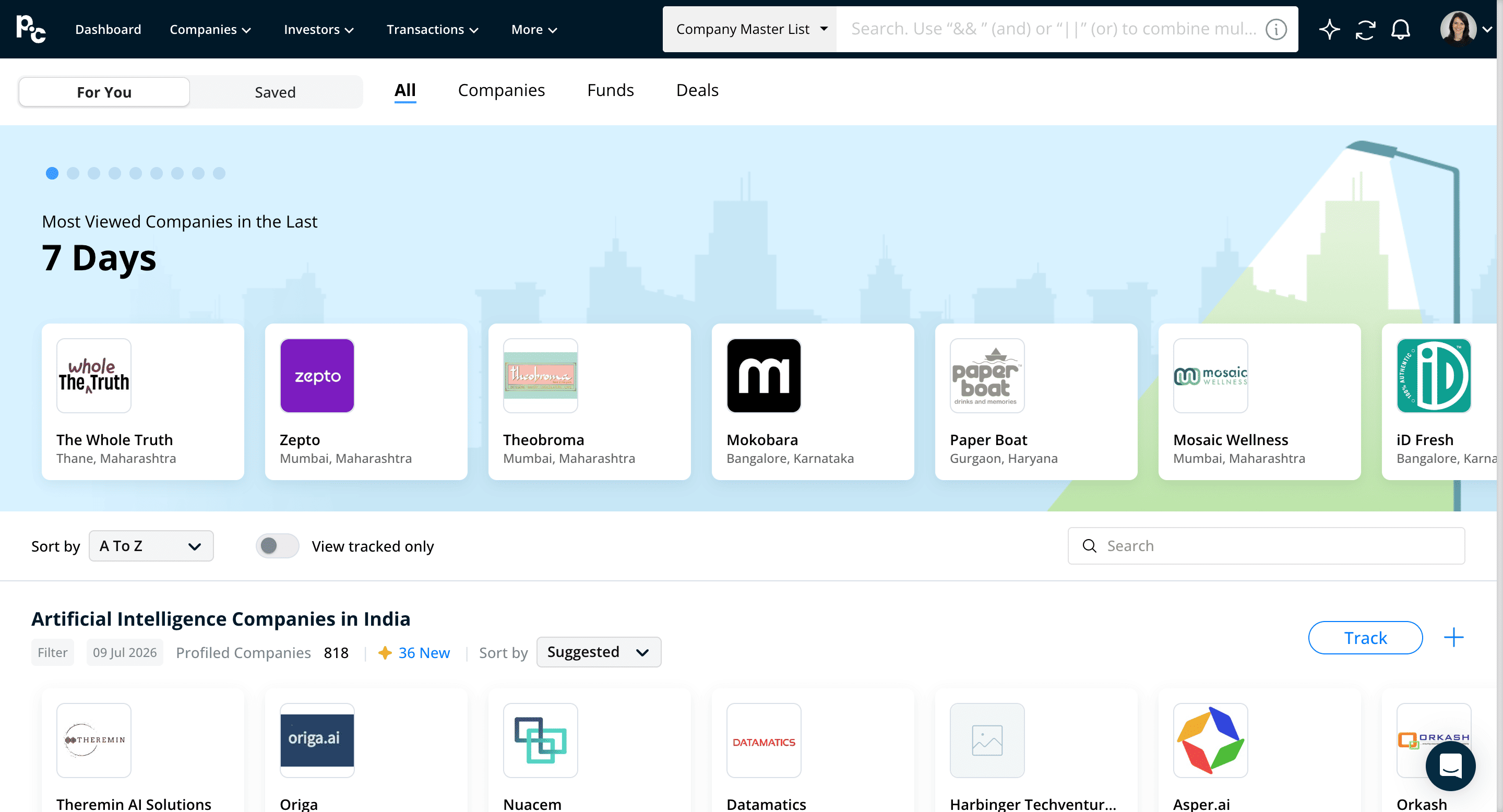Viewport: 1503px width, 812px height.
Task: Click the origa.ai logo
Action: coord(317,741)
